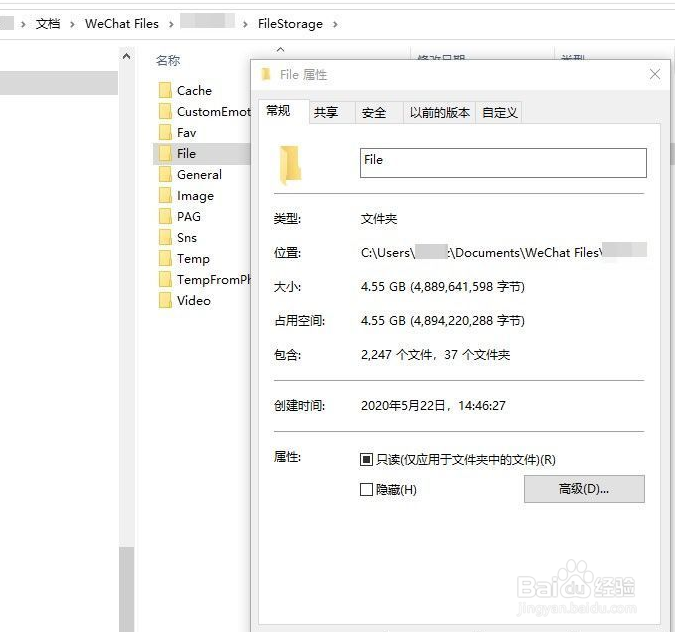Expand chevron before 文档 in address bar
The image size is (675, 632).
pos(23,25)
